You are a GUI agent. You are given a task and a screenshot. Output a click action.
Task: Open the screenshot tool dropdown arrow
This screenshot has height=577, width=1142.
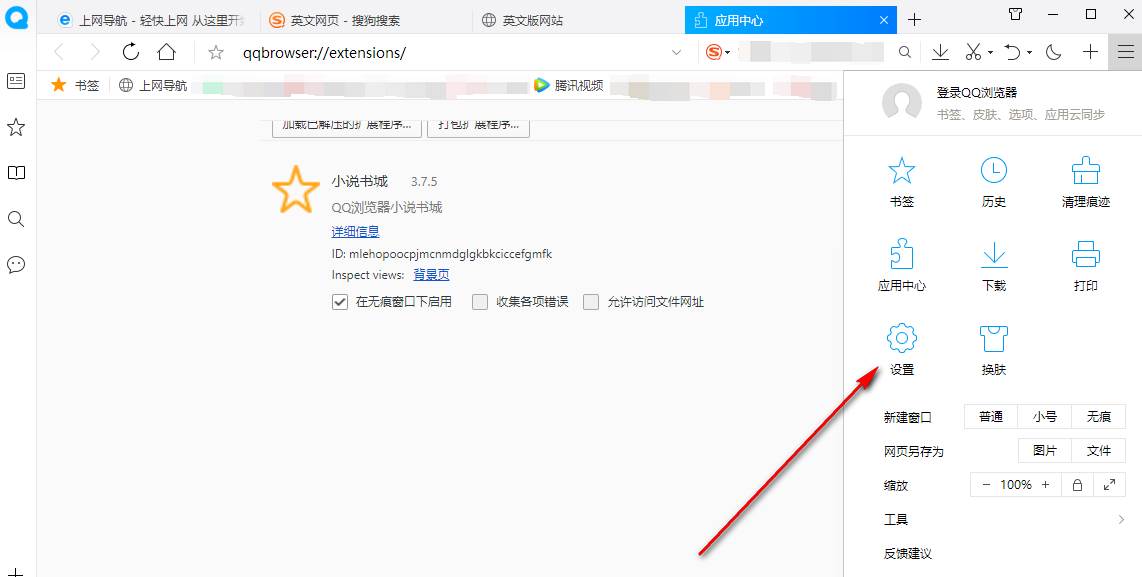[x=991, y=52]
